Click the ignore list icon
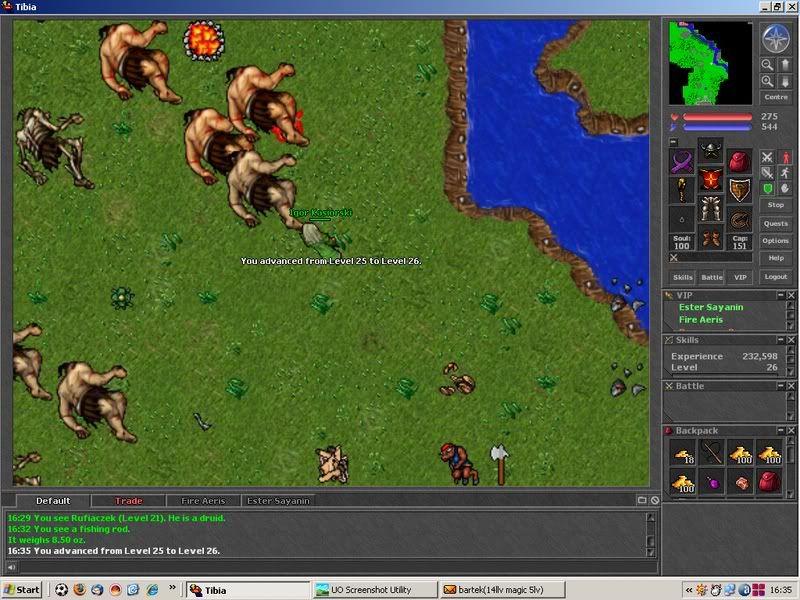The height and width of the screenshot is (600, 800). [x=655, y=501]
